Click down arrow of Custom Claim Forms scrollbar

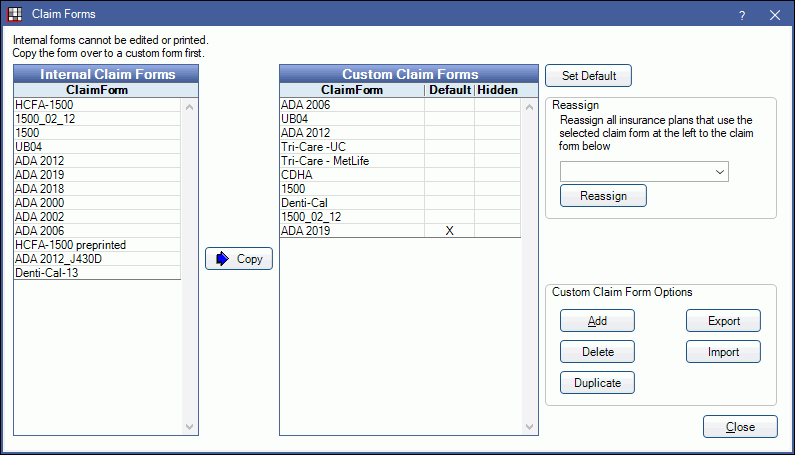click(529, 427)
